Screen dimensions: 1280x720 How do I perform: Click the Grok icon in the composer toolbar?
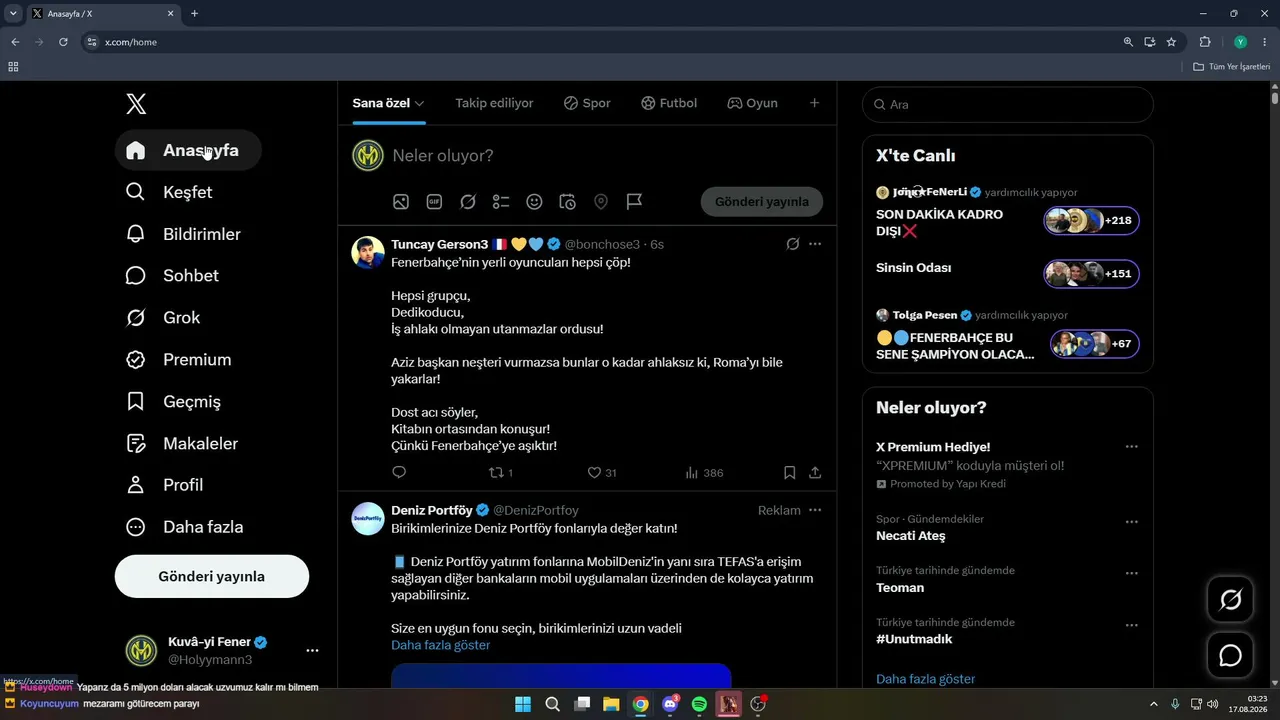pos(468,202)
